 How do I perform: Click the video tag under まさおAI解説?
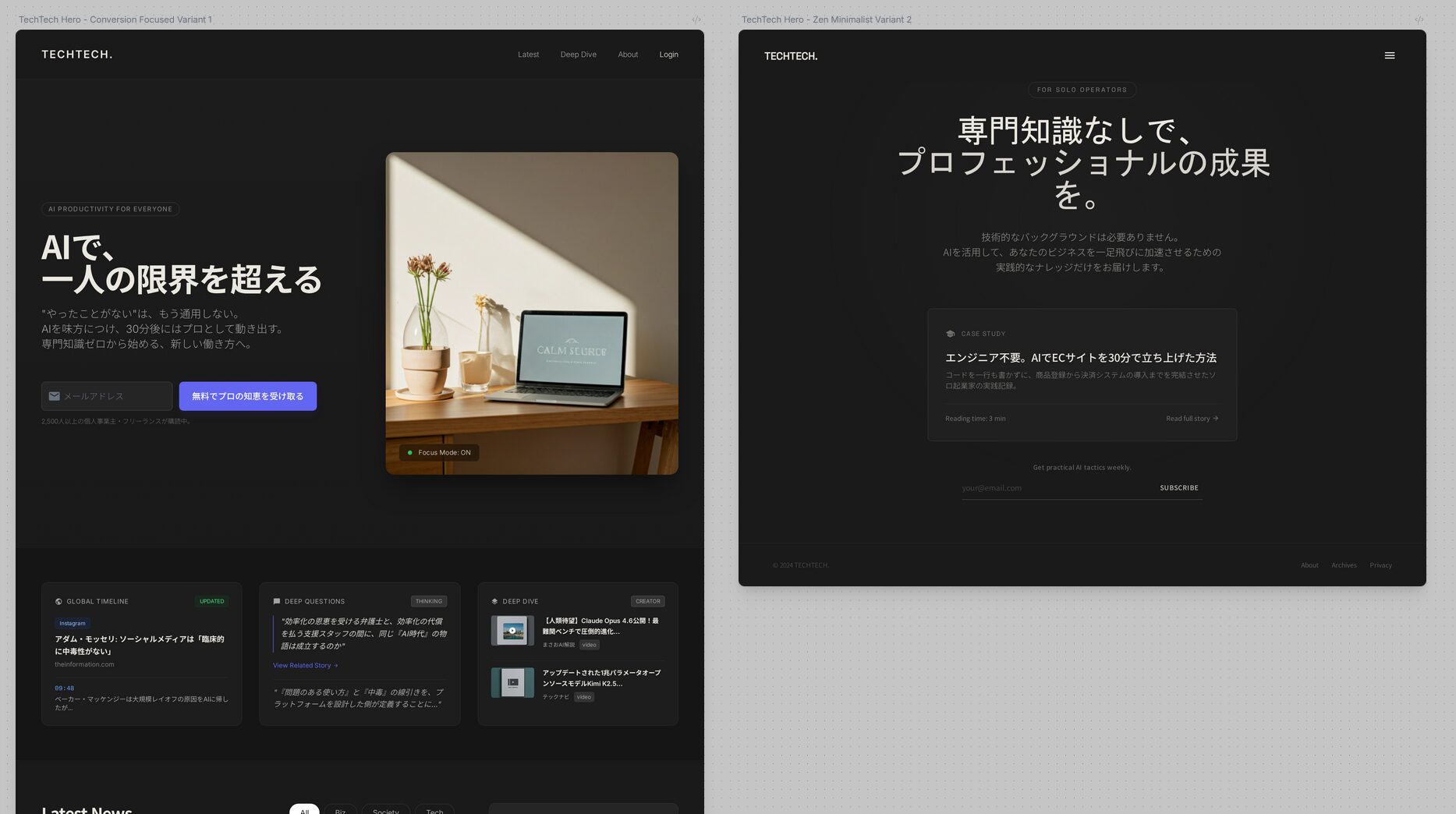590,645
